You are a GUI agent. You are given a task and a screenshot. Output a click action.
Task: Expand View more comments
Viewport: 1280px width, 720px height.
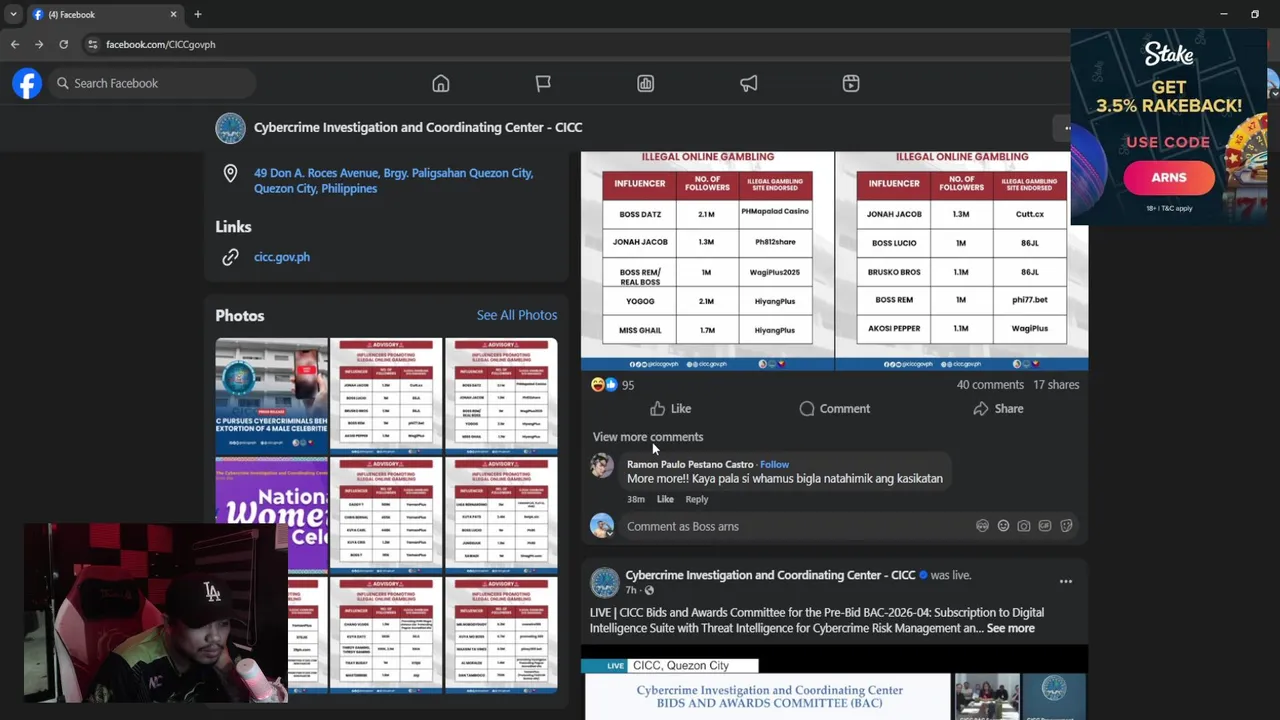click(648, 437)
